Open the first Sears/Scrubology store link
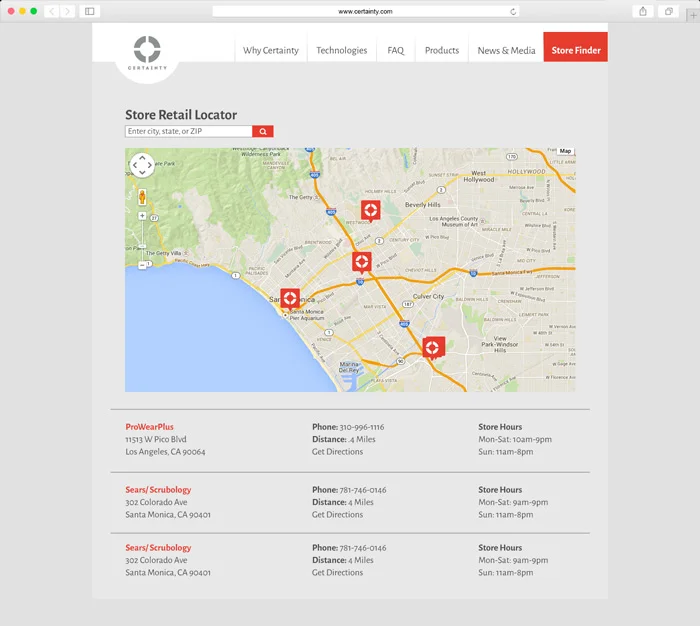 point(158,490)
